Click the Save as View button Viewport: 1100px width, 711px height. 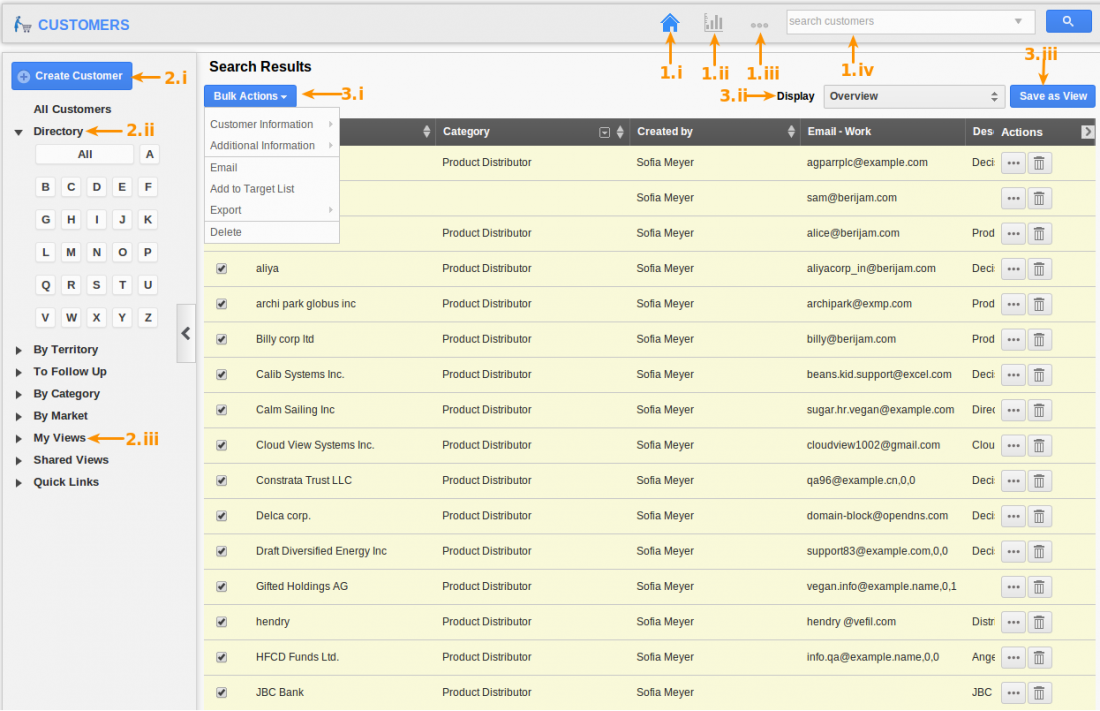(1052, 96)
